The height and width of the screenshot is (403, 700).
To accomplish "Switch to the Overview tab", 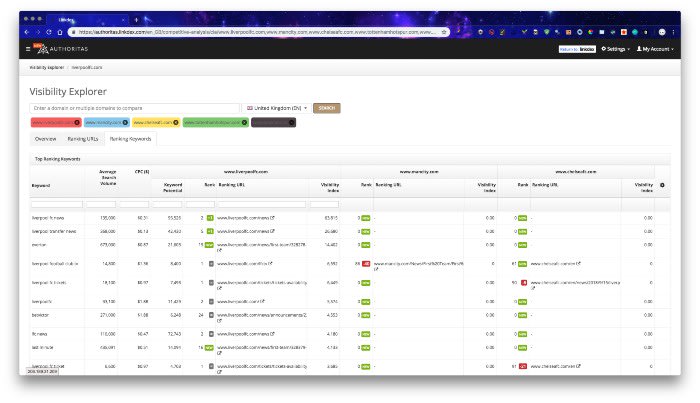I will (x=46, y=139).
